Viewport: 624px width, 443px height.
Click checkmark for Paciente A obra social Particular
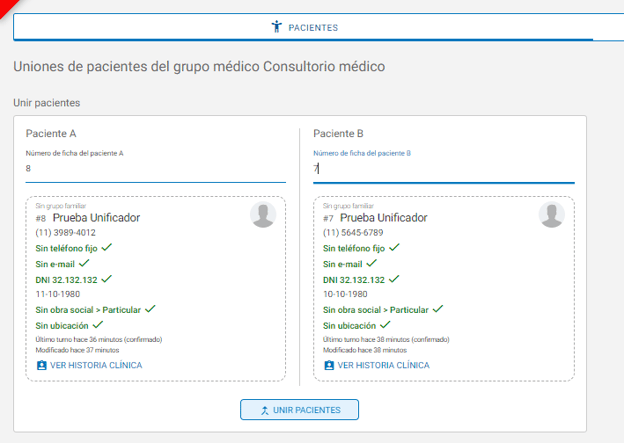150,310
